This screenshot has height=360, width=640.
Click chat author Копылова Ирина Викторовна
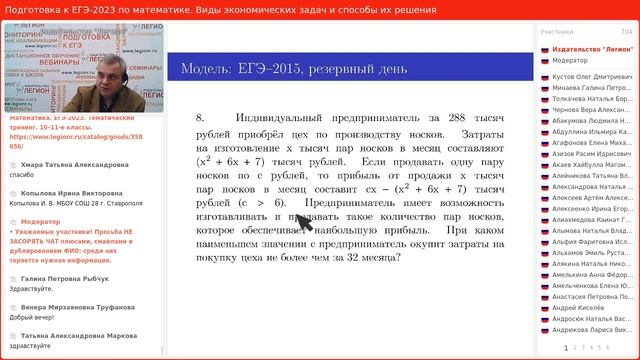point(71,193)
